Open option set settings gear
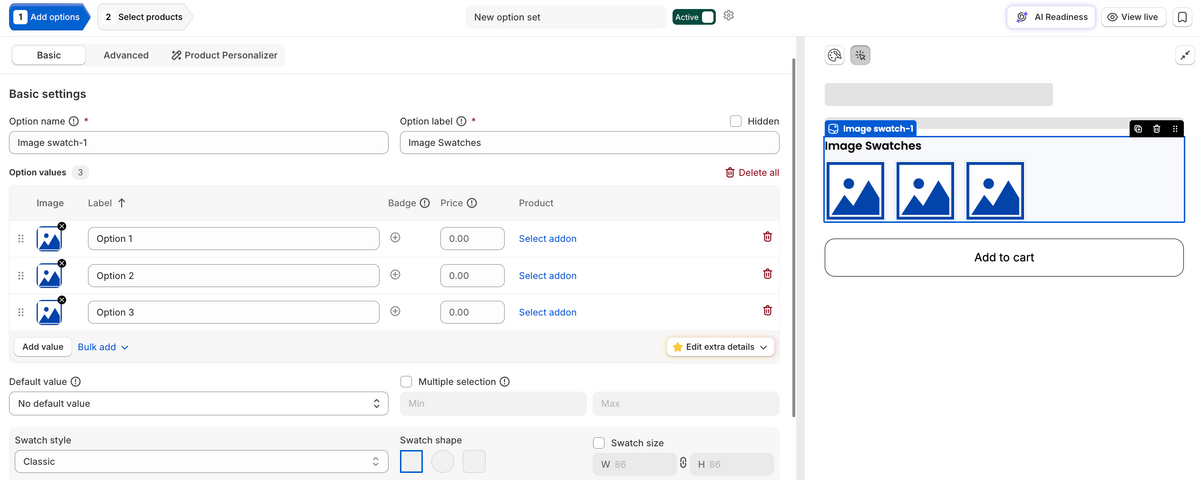Screen dimensions: 1200x480 (x=729, y=16)
